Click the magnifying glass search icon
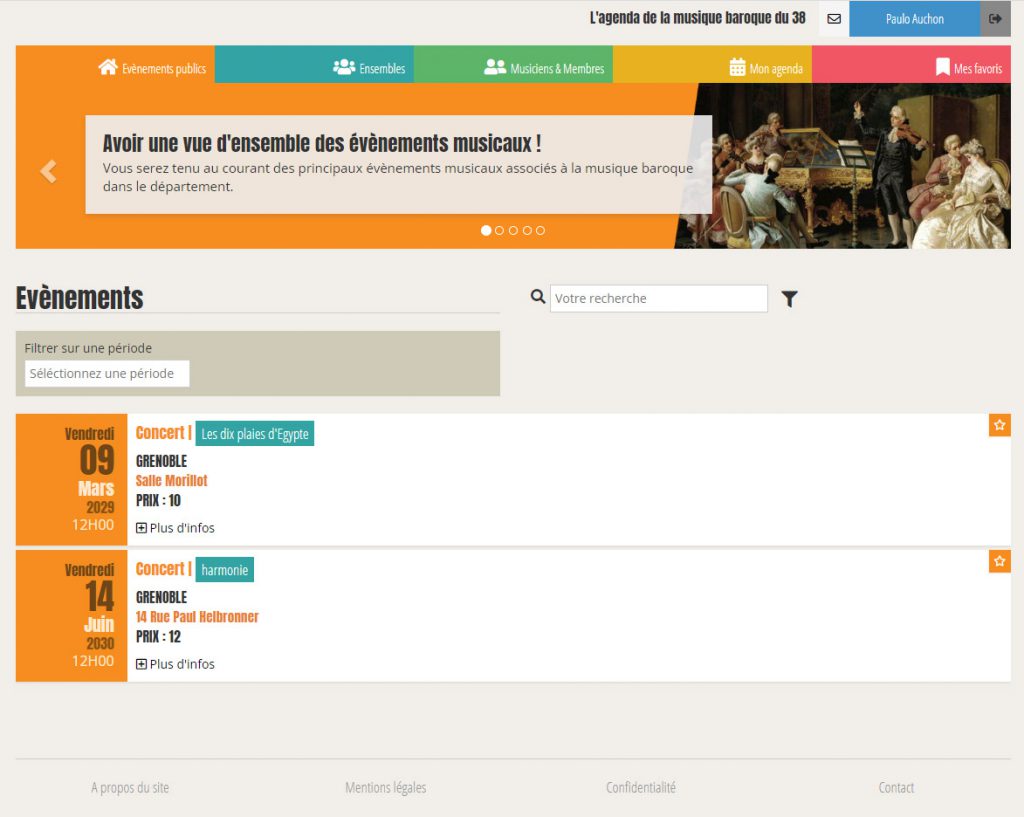Viewport: 1024px width, 817px height. coord(538,297)
